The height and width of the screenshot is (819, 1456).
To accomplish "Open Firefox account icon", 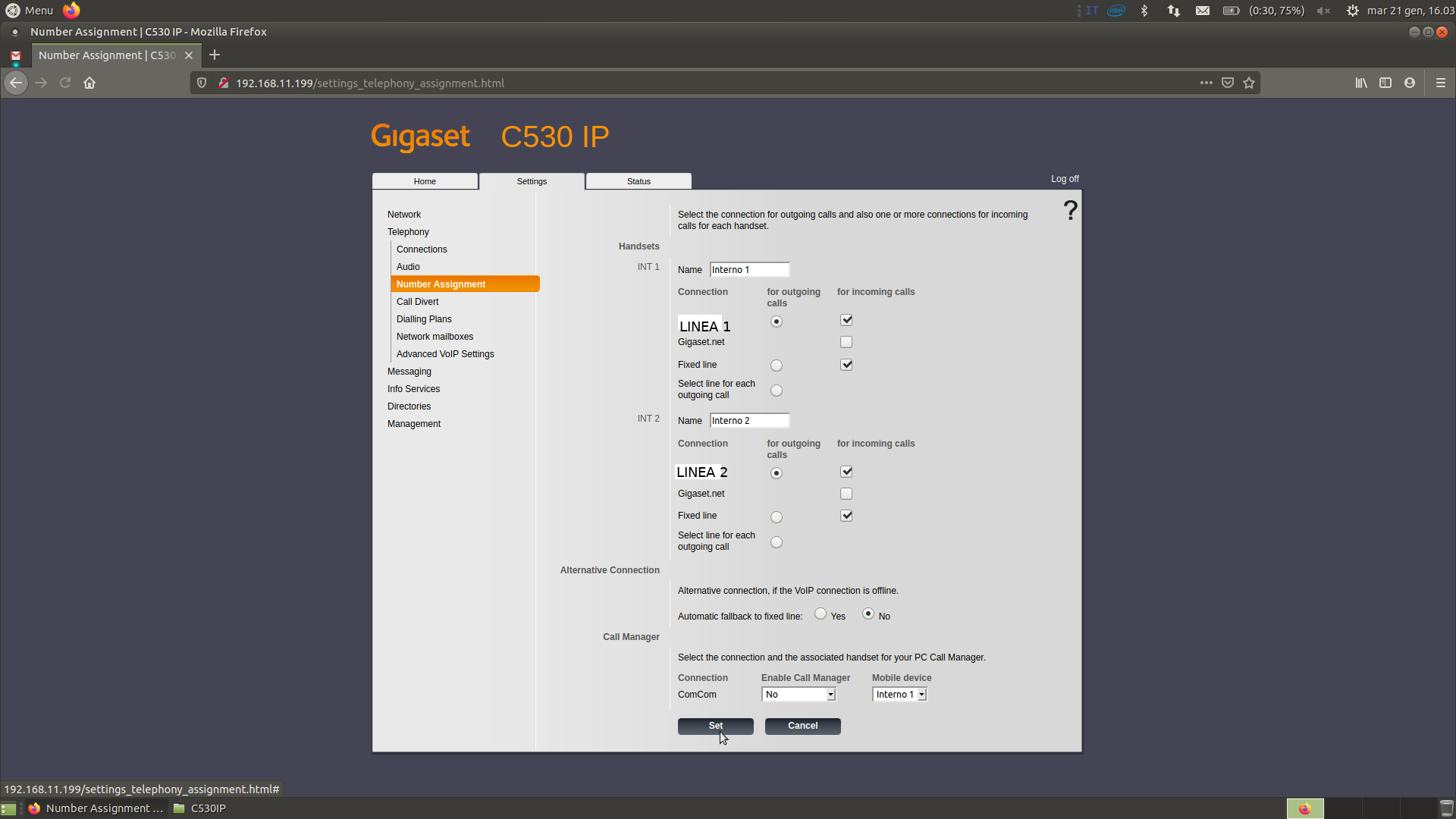I will coord(1410,83).
